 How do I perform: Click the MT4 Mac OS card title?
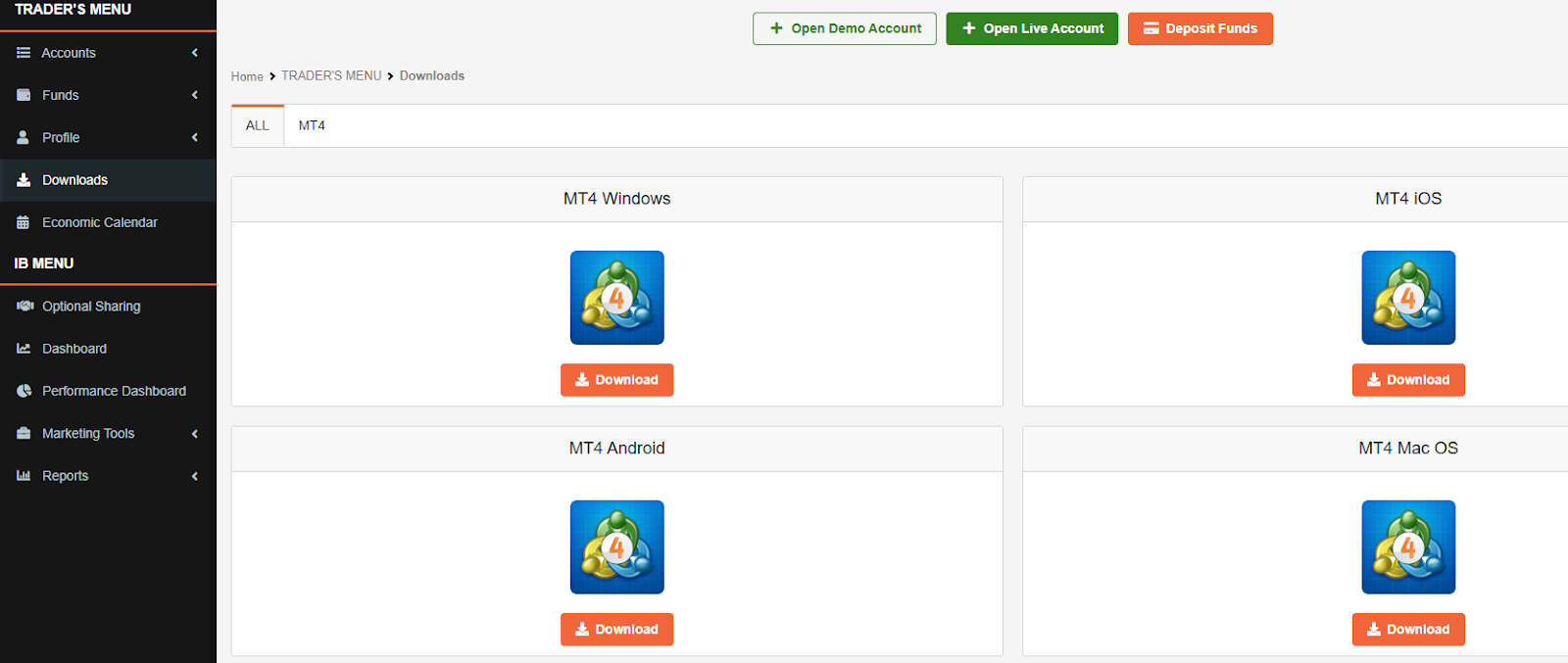1408,448
